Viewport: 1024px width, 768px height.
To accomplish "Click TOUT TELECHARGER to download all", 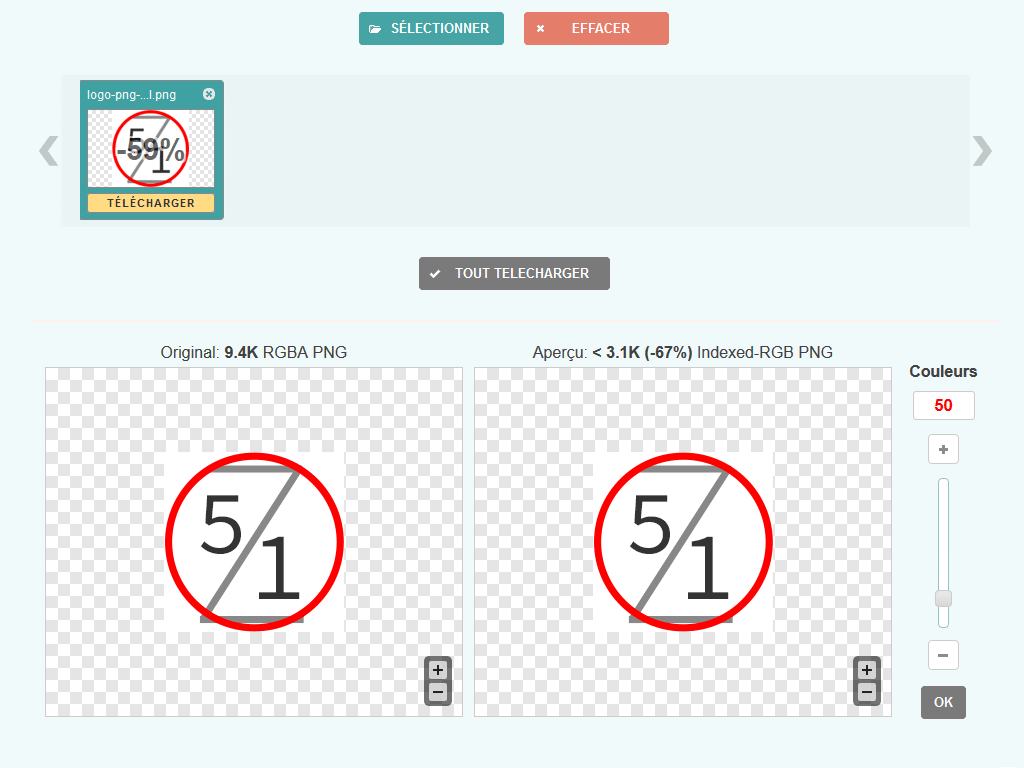I will tap(514, 273).
